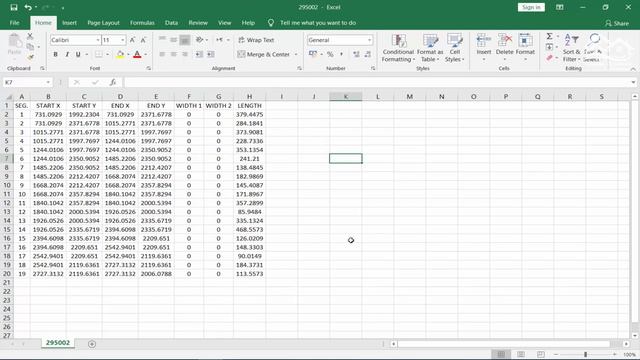Click the Paste clipboard icon
640x360 pixels.
[x=15, y=41]
